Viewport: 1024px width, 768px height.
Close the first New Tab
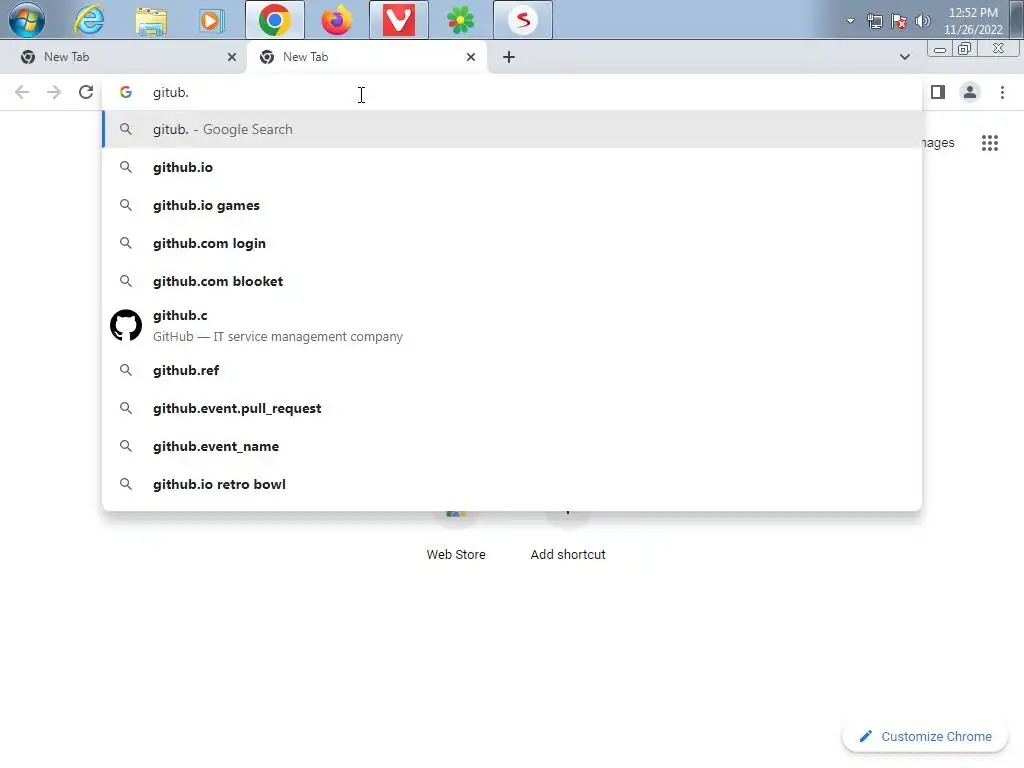tap(232, 57)
